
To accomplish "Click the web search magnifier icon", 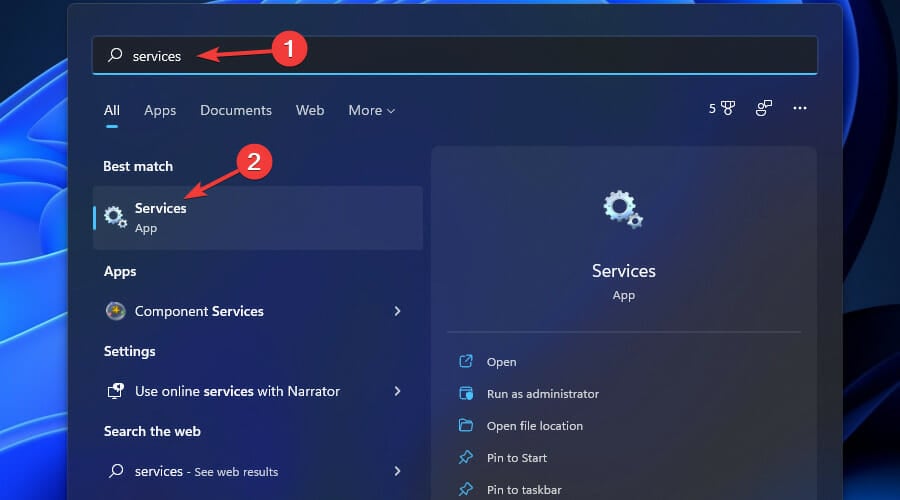I will pos(116,471).
